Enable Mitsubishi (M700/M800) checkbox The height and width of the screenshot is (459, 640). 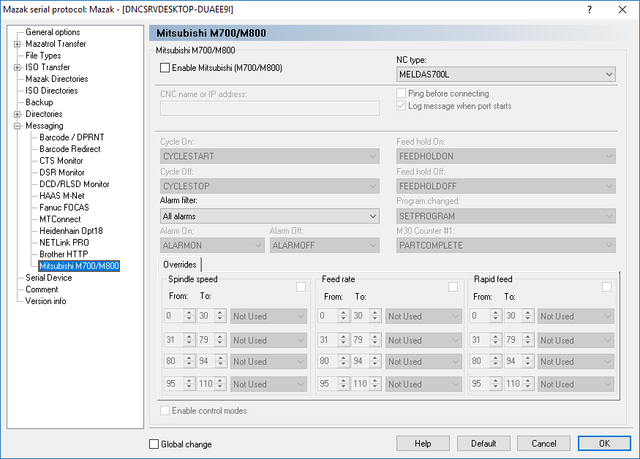coord(165,68)
